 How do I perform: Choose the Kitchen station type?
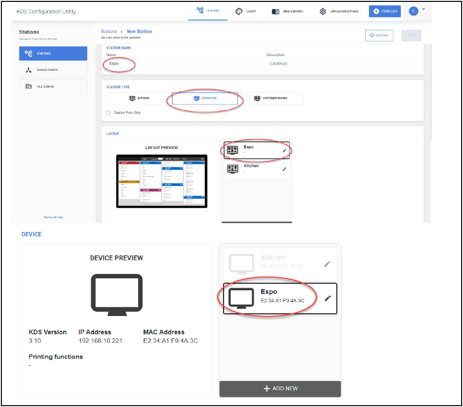coord(139,98)
